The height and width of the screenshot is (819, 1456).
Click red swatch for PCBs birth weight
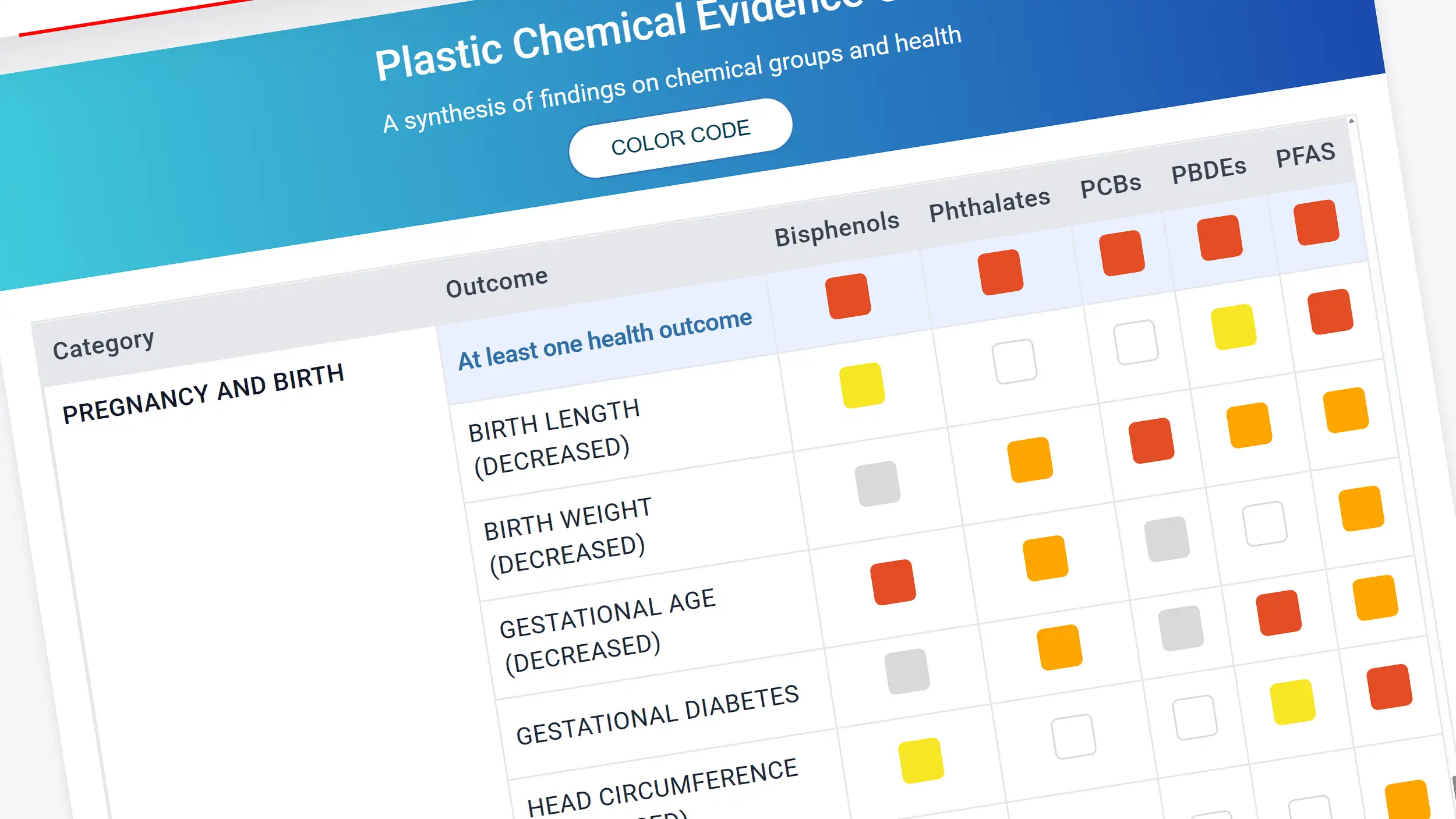click(x=1151, y=440)
